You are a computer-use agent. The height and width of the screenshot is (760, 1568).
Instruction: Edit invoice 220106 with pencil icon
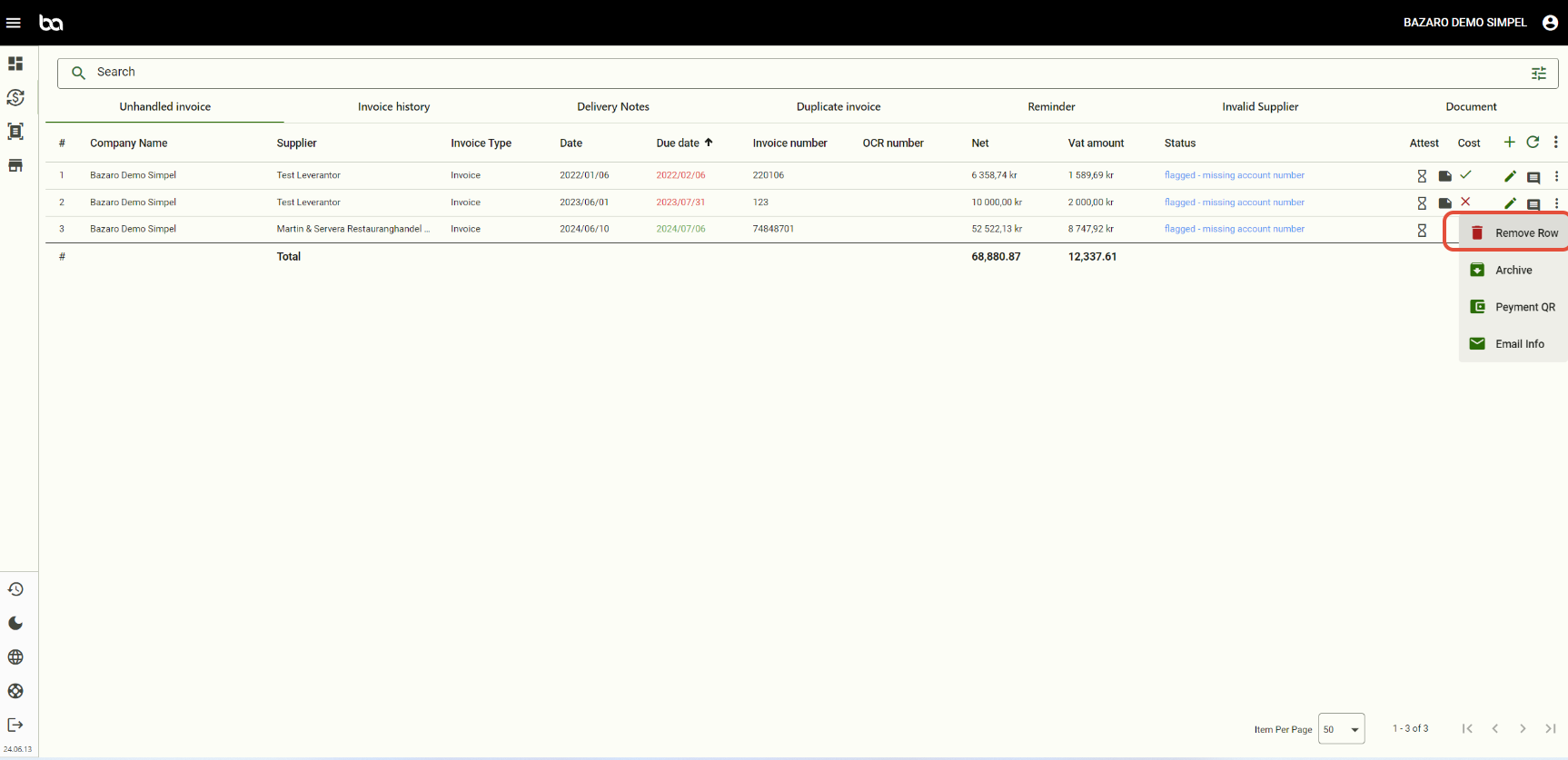pos(1510,176)
